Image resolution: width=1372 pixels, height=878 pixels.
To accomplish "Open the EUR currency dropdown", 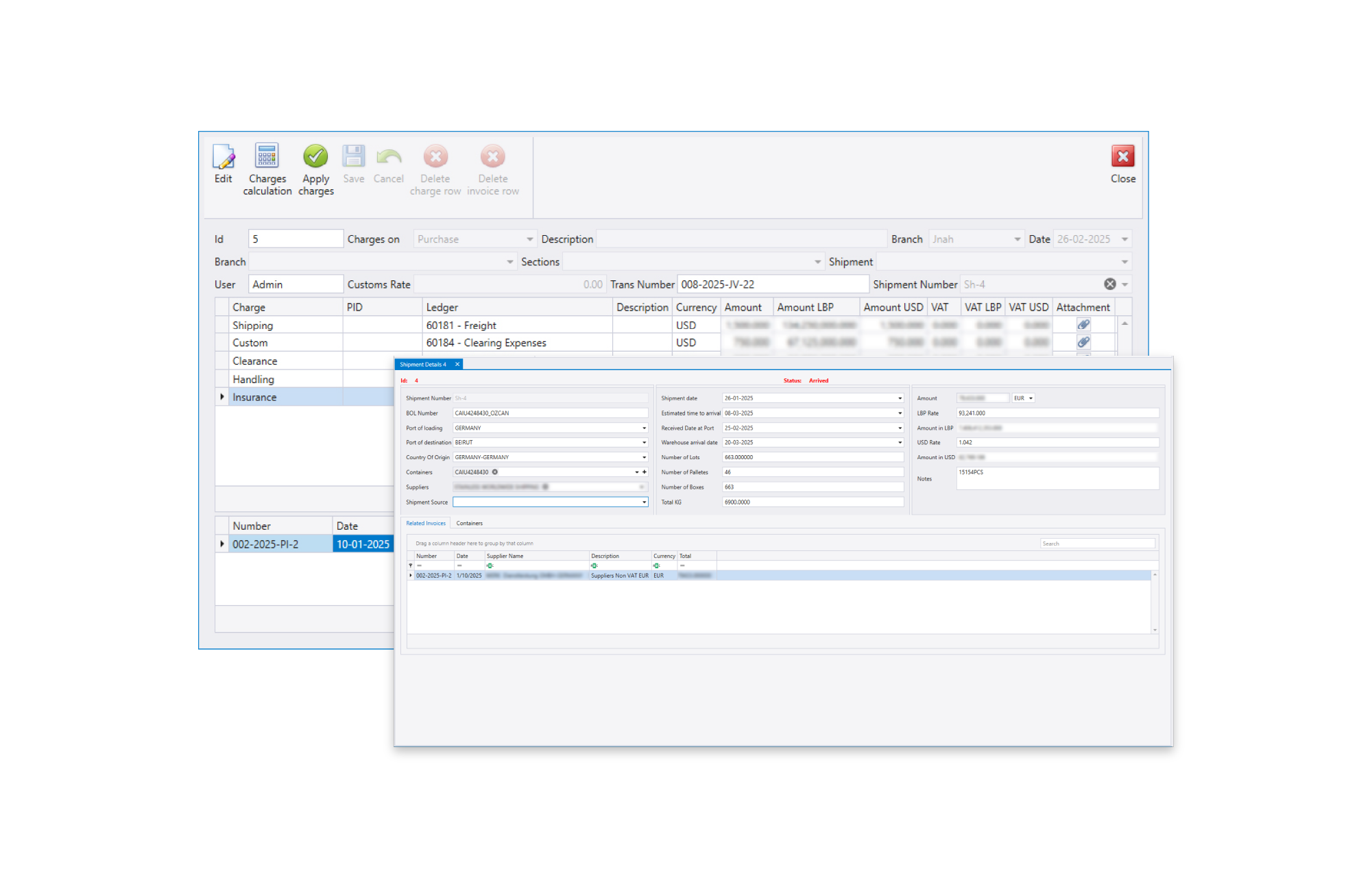I will pyautogui.click(x=1031, y=398).
